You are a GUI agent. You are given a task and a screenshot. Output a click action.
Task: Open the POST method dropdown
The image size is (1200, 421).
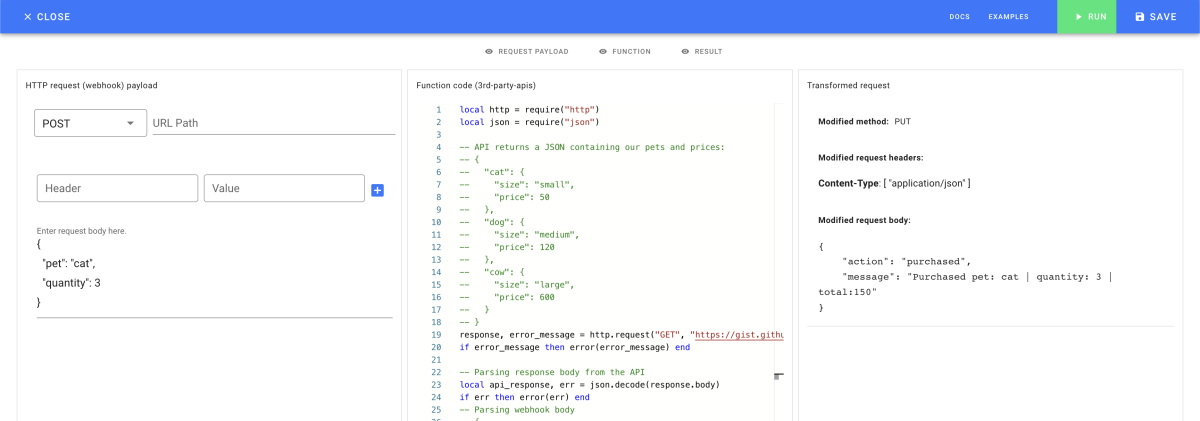[x=90, y=123]
